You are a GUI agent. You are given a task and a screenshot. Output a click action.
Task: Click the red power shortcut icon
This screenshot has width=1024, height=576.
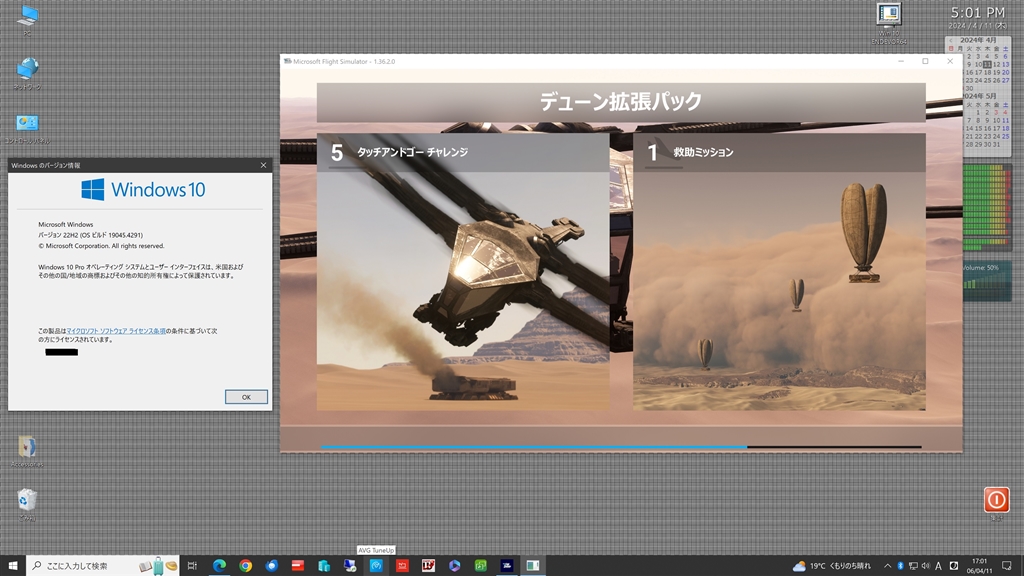click(x=995, y=499)
